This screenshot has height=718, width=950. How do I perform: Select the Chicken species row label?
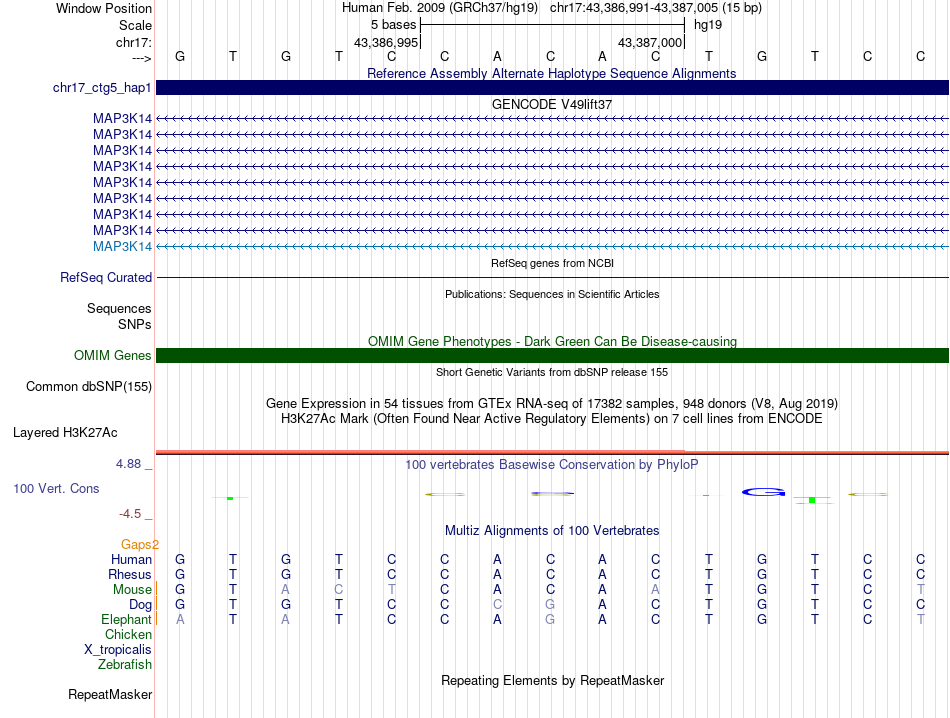coord(128,634)
